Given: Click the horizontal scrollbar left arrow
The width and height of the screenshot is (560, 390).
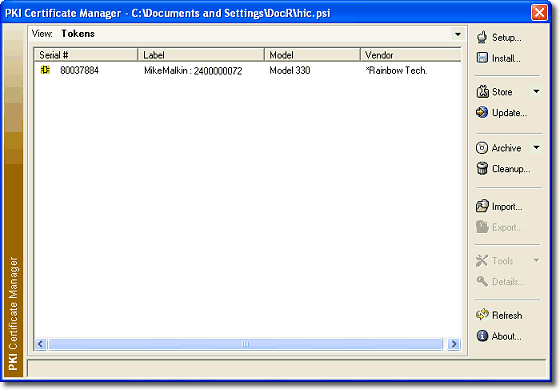Looking at the screenshot, I should click(40, 344).
